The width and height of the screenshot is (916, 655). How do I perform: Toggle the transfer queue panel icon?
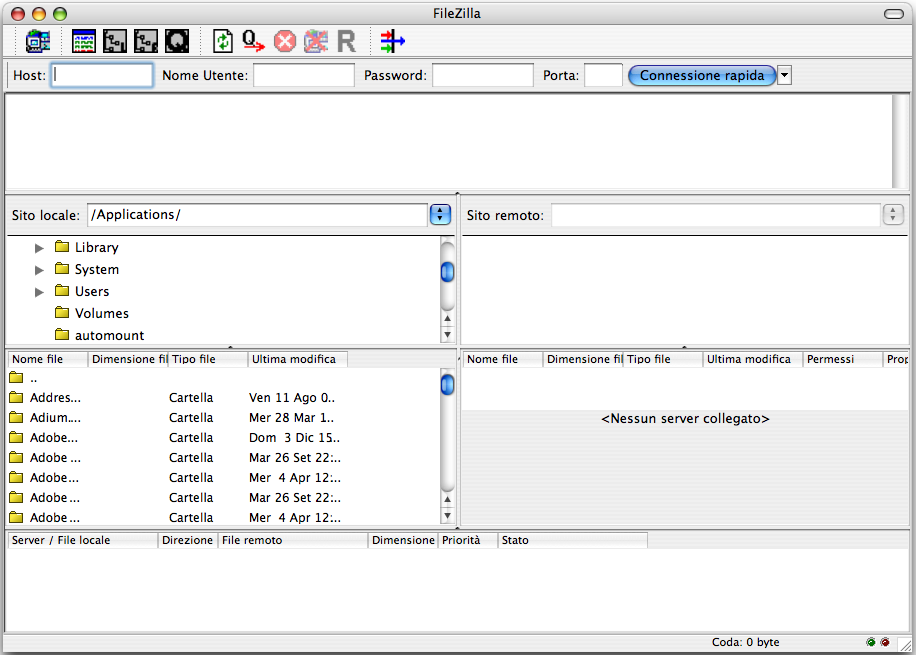tap(177, 41)
